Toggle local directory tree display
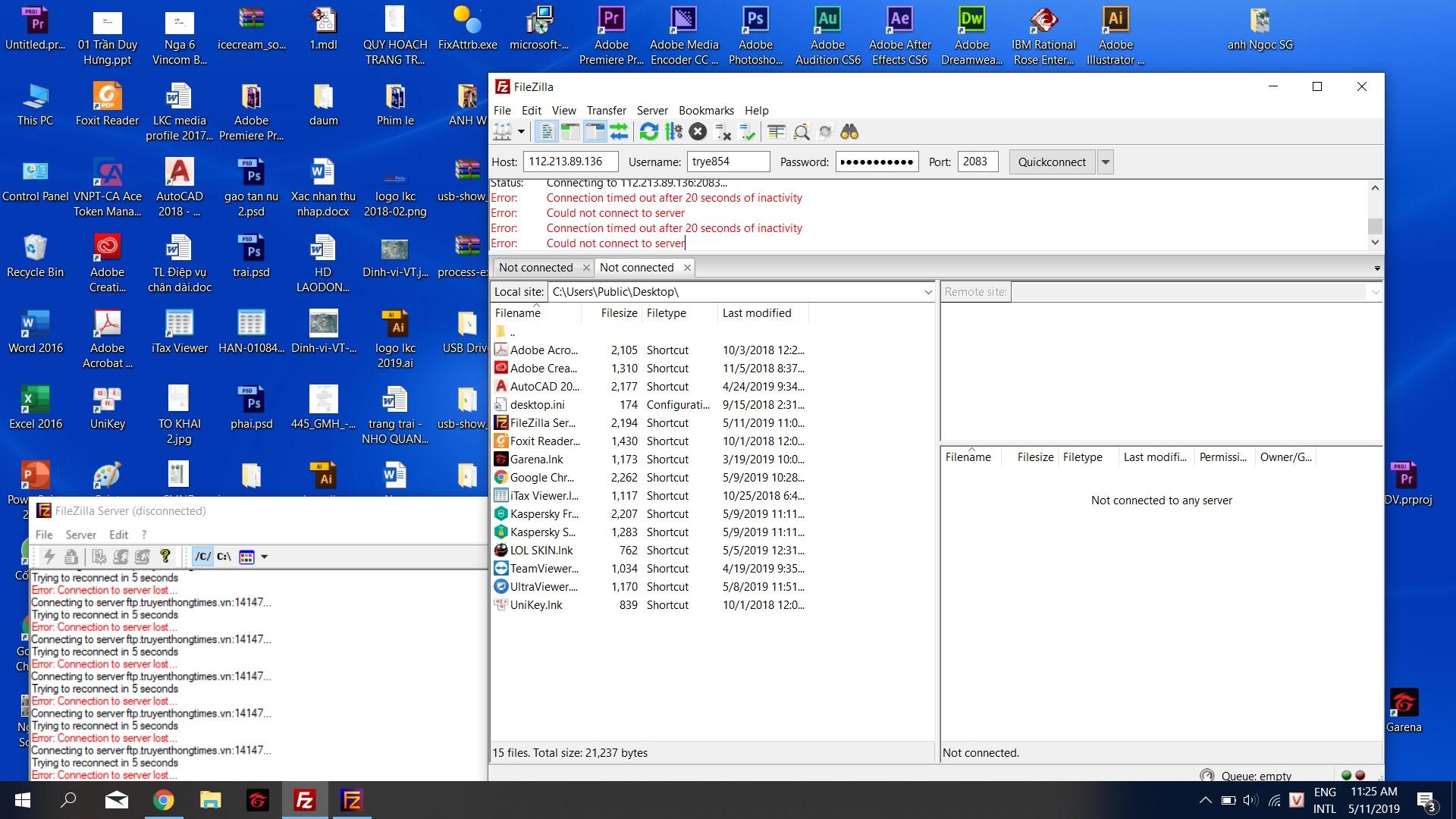The height and width of the screenshot is (819, 1456). tap(570, 132)
